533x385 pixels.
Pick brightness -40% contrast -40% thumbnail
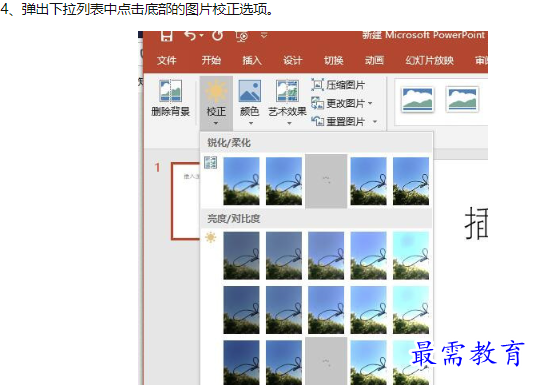[241, 256]
